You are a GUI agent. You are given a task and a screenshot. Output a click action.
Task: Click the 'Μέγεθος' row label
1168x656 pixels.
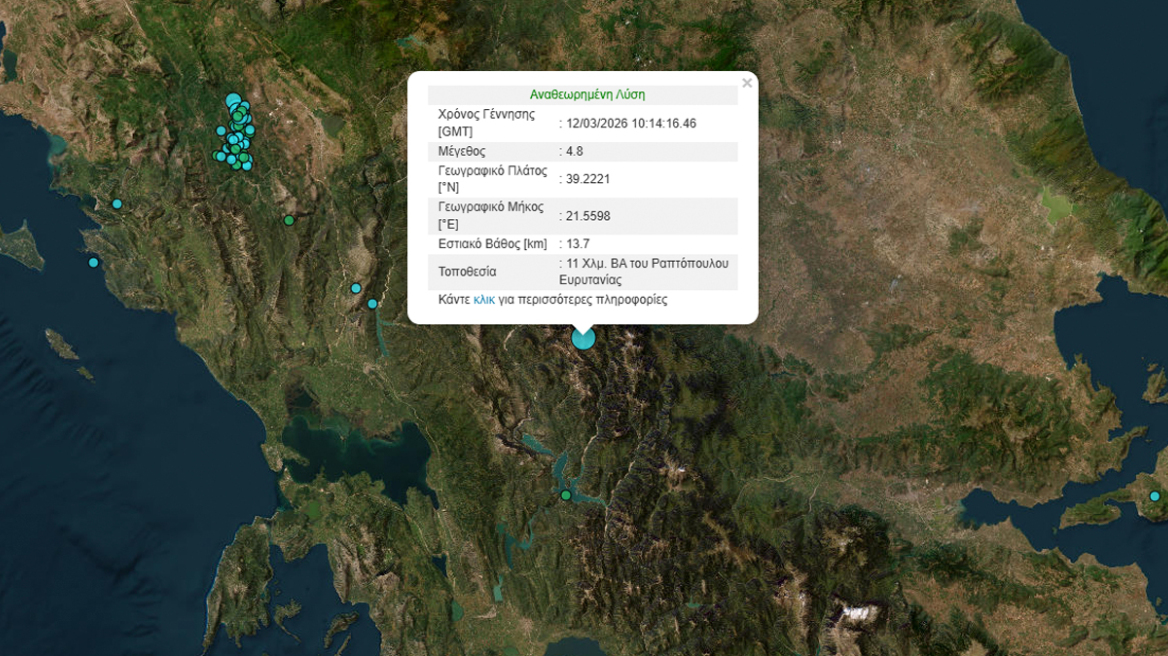pos(462,151)
